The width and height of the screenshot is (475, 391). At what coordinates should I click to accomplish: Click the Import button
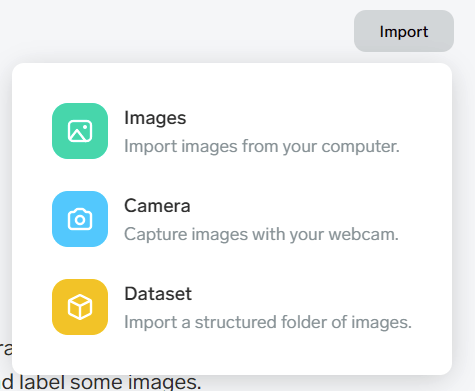[x=404, y=31]
